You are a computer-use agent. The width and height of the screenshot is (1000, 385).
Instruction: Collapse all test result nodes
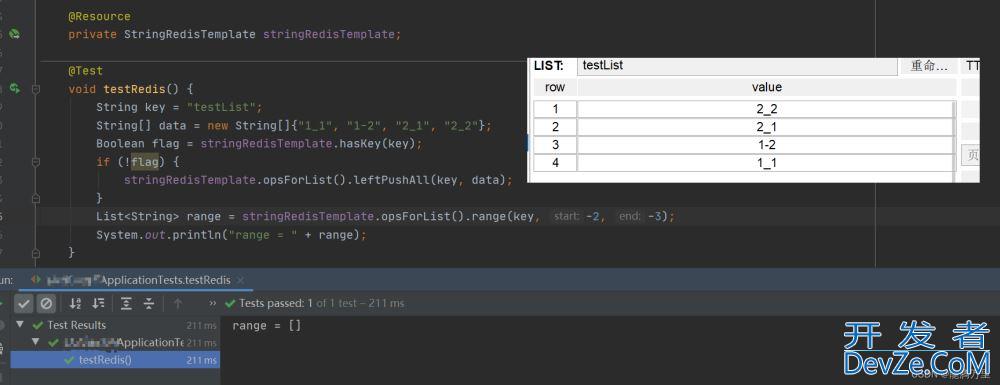point(149,303)
